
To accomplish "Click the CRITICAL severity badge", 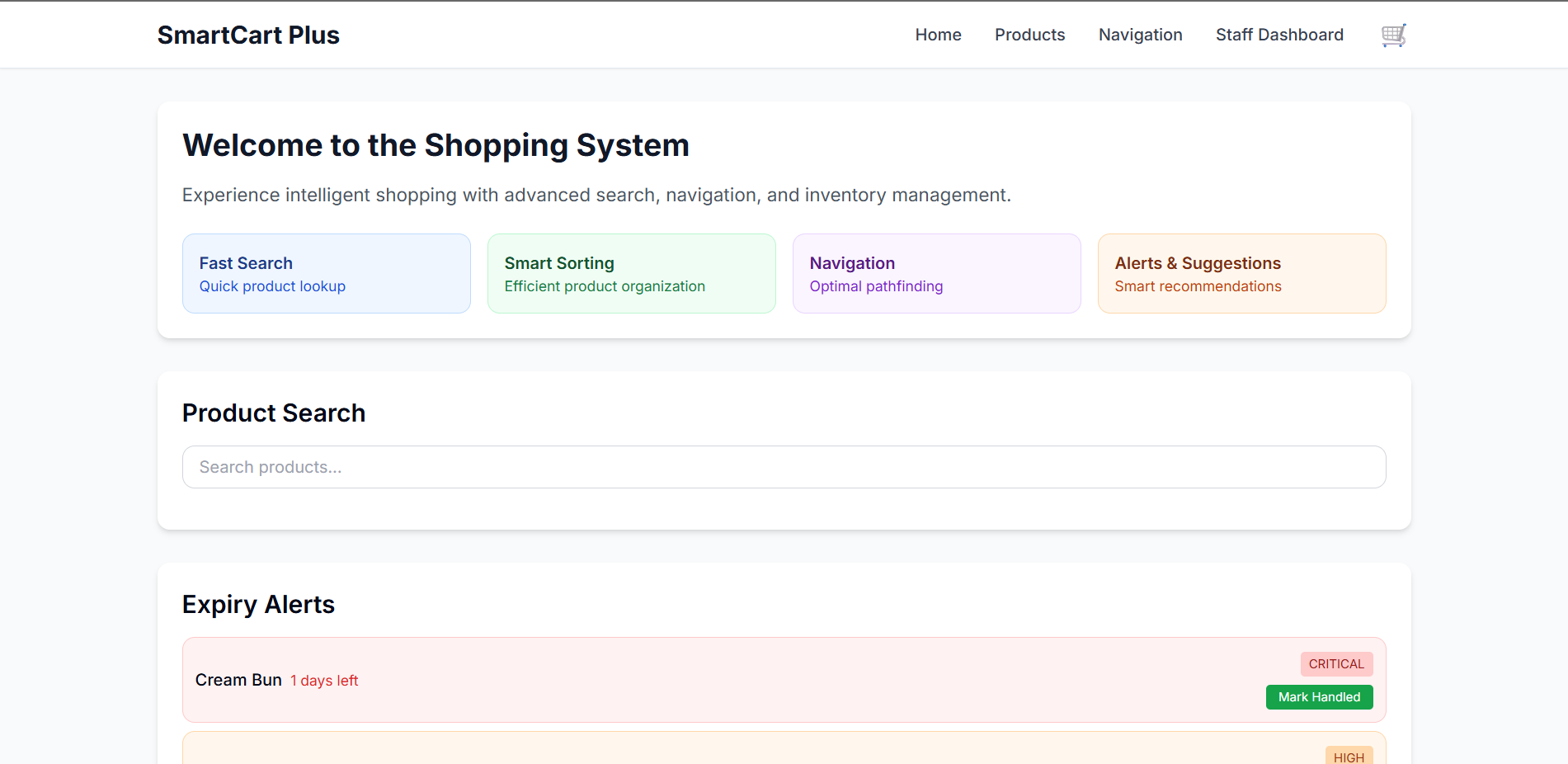I will [x=1335, y=663].
